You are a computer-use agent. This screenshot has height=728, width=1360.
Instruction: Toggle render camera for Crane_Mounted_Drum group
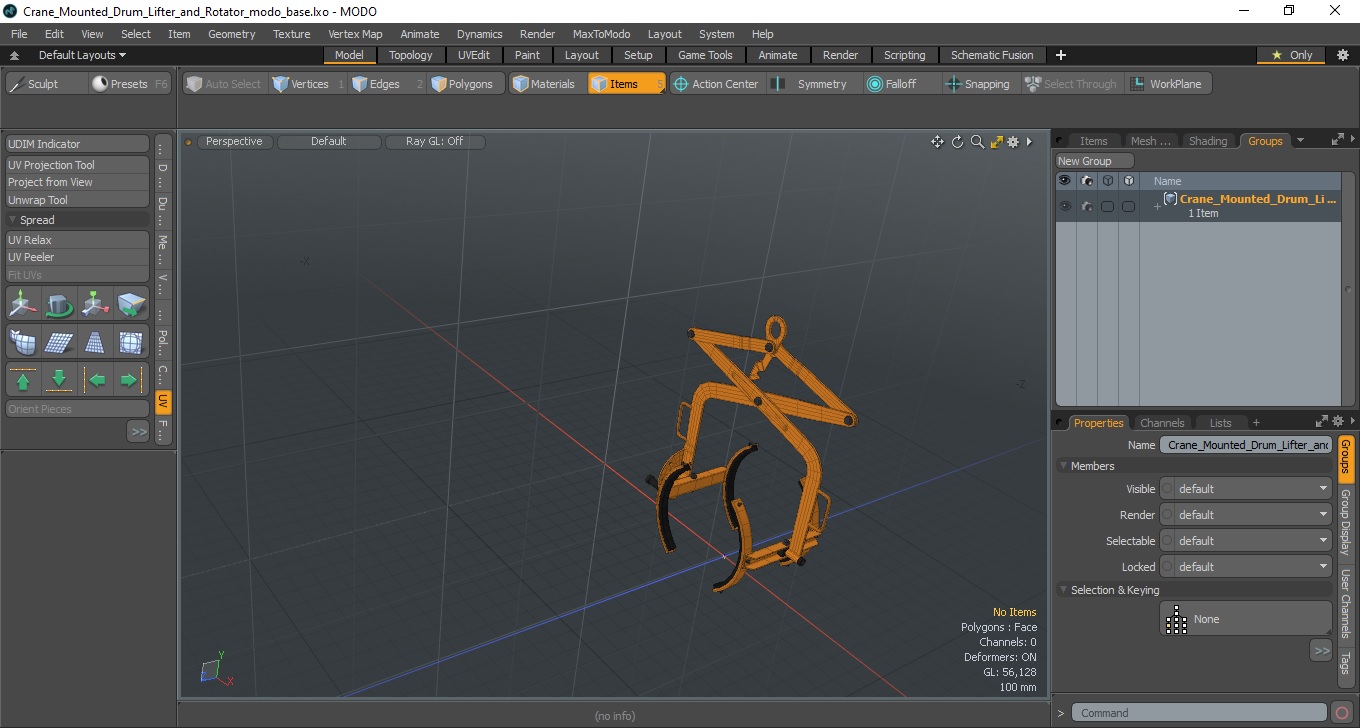point(1087,206)
